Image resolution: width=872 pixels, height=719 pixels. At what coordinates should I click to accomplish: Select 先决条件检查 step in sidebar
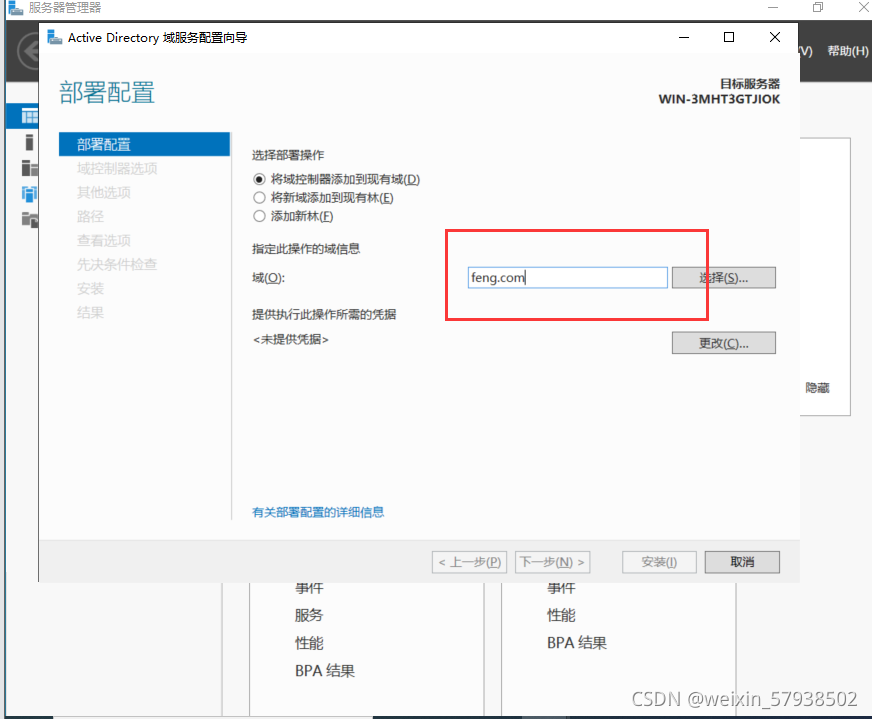tap(117, 264)
